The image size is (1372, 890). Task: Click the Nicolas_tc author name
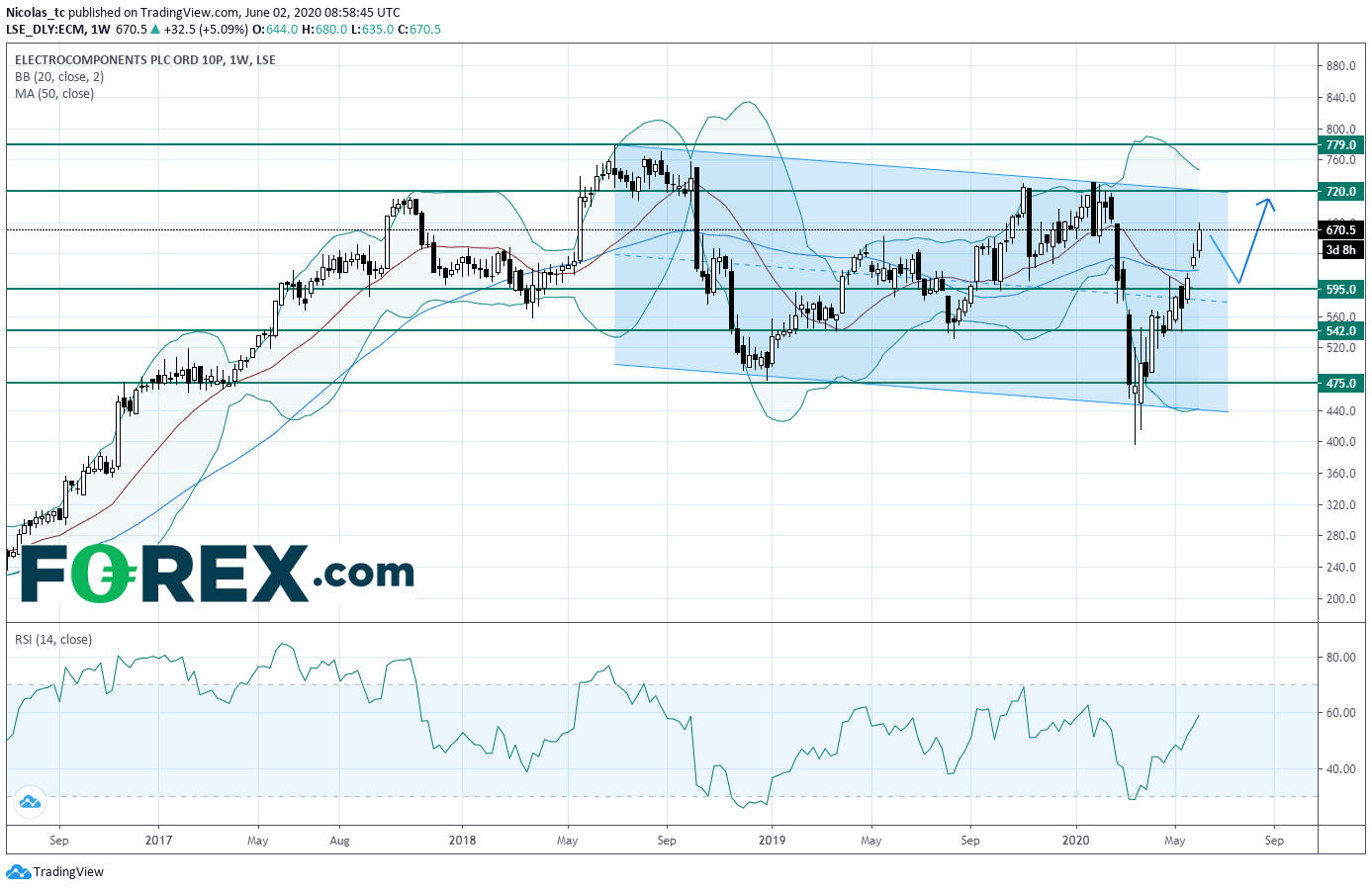[x=35, y=13]
